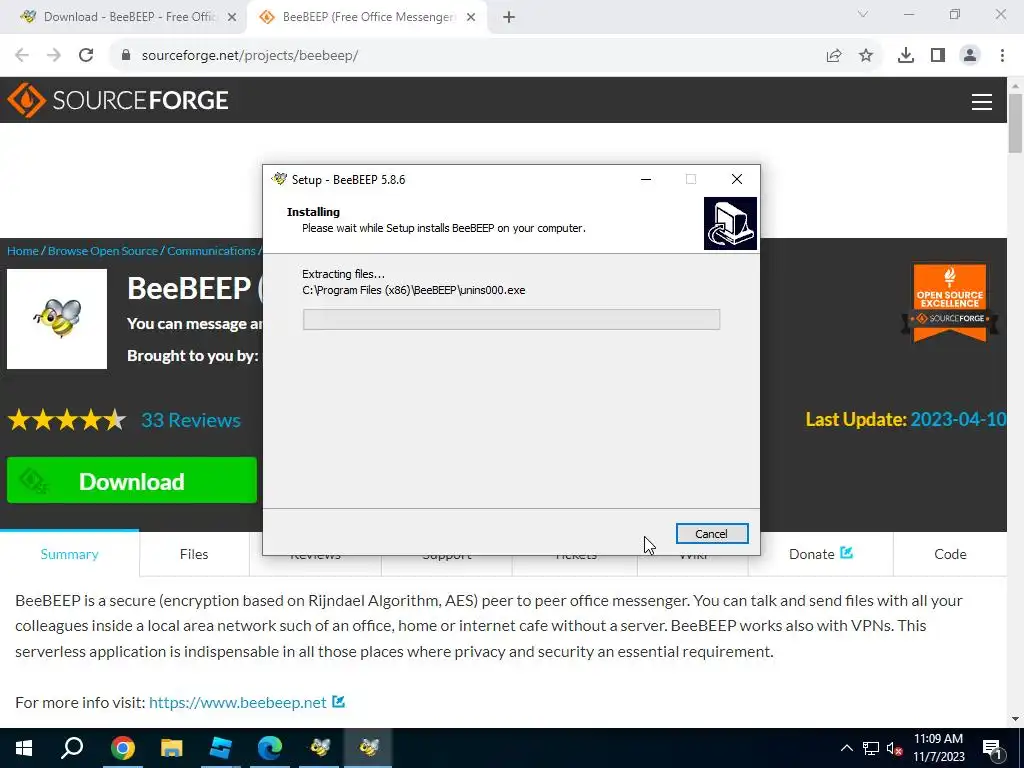Reload the SourceForge page
The width and height of the screenshot is (1024, 768).
click(86, 55)
